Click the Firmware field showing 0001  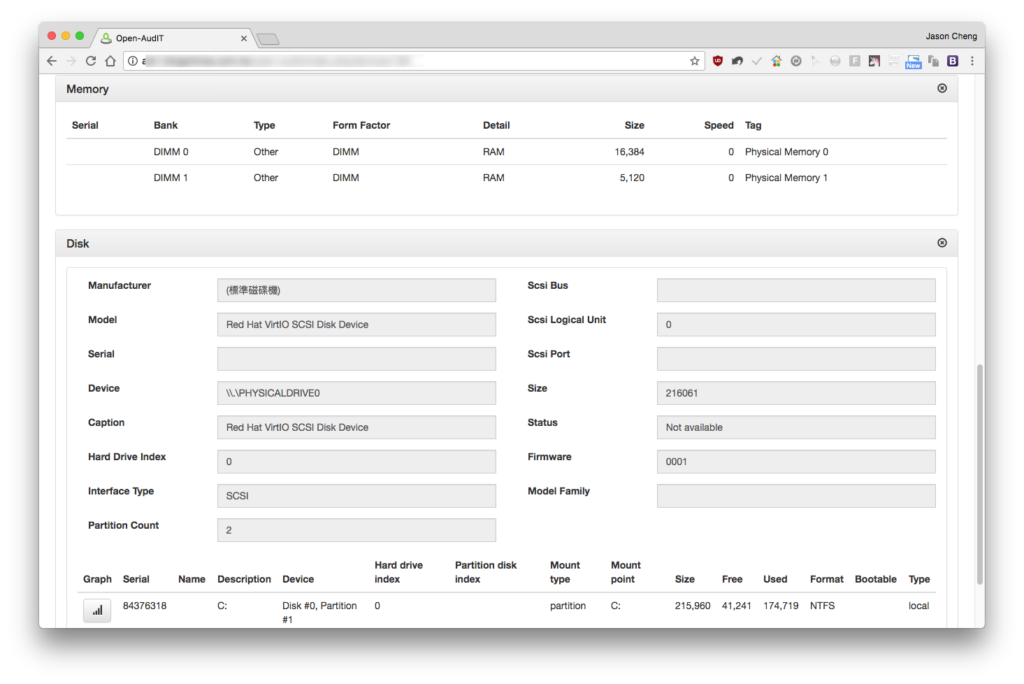(x=796, y=461)
